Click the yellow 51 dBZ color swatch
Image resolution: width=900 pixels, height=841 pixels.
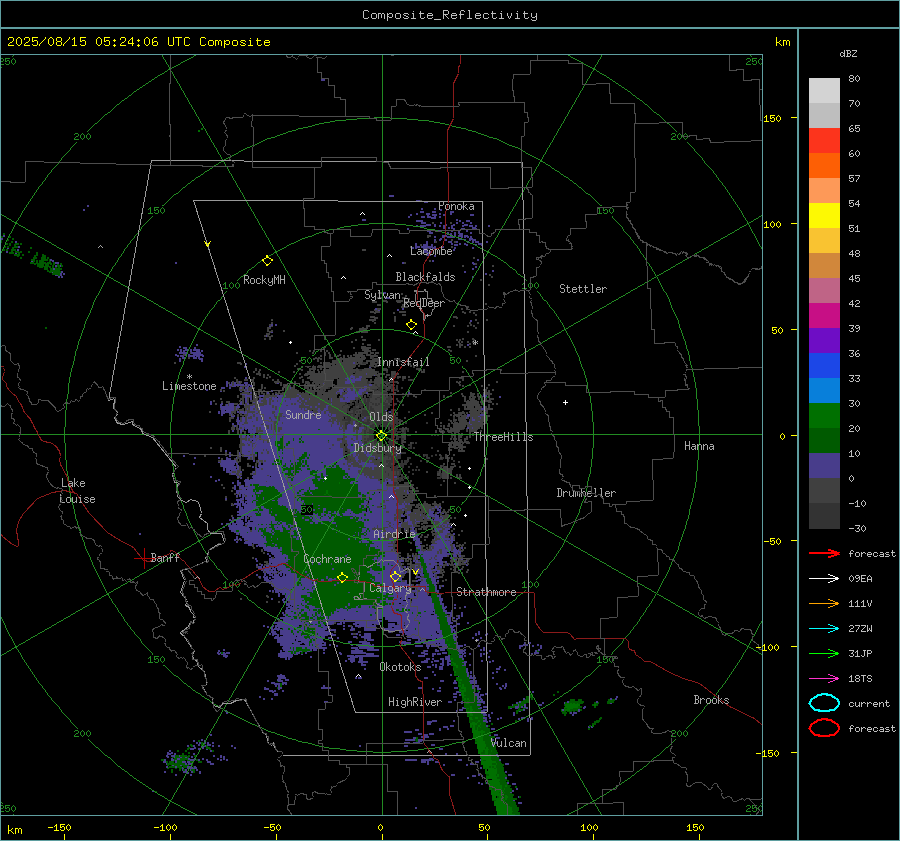tap(824, 215)
